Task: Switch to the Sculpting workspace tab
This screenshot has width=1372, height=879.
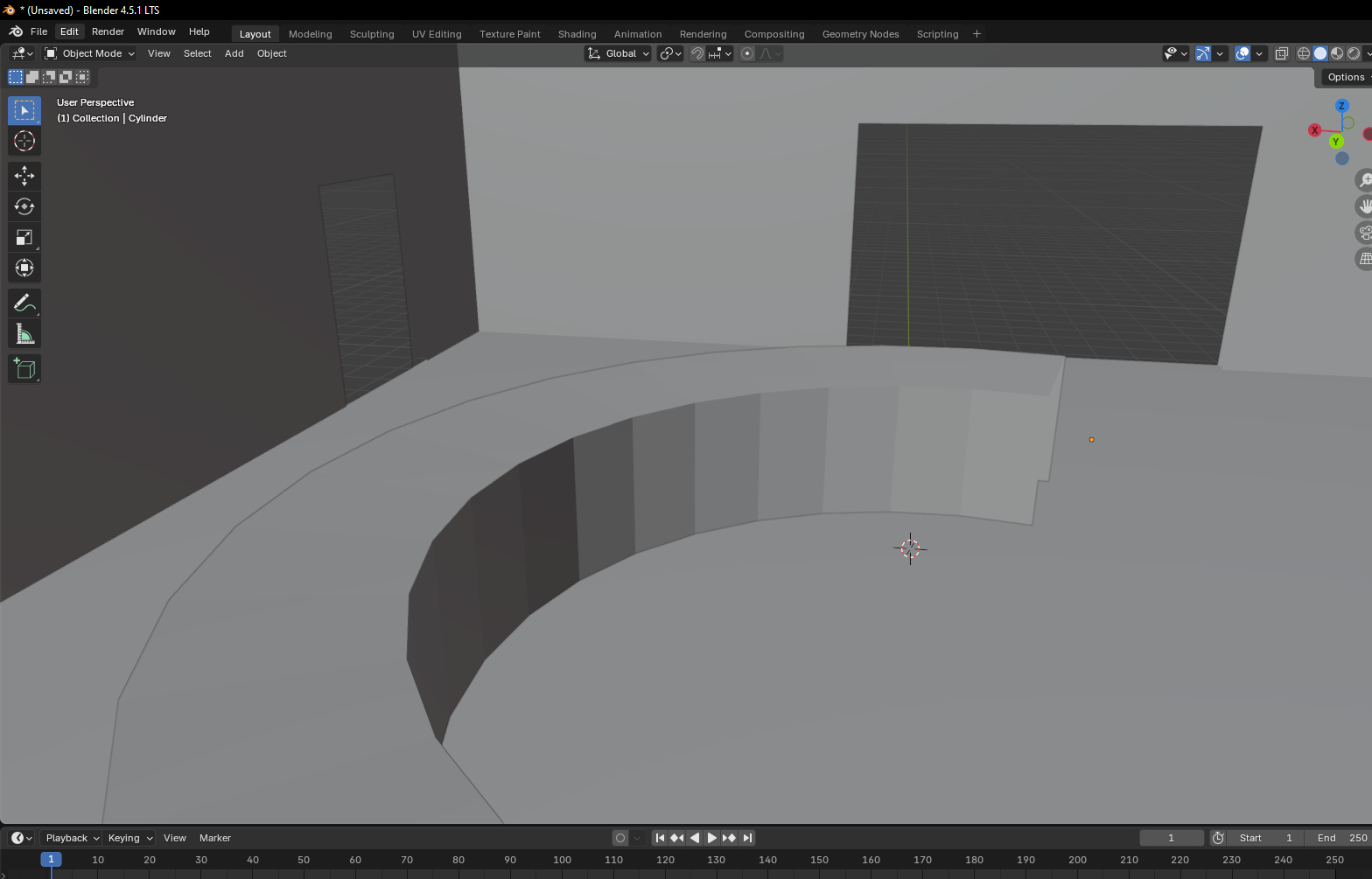Action: (372, 34)
